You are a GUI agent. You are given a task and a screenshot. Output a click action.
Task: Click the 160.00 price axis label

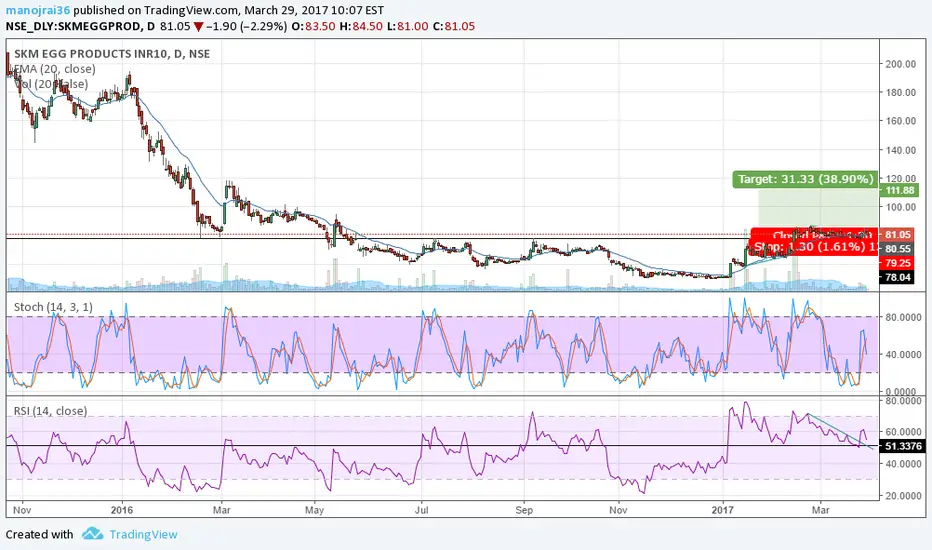(x=900, y=121)
